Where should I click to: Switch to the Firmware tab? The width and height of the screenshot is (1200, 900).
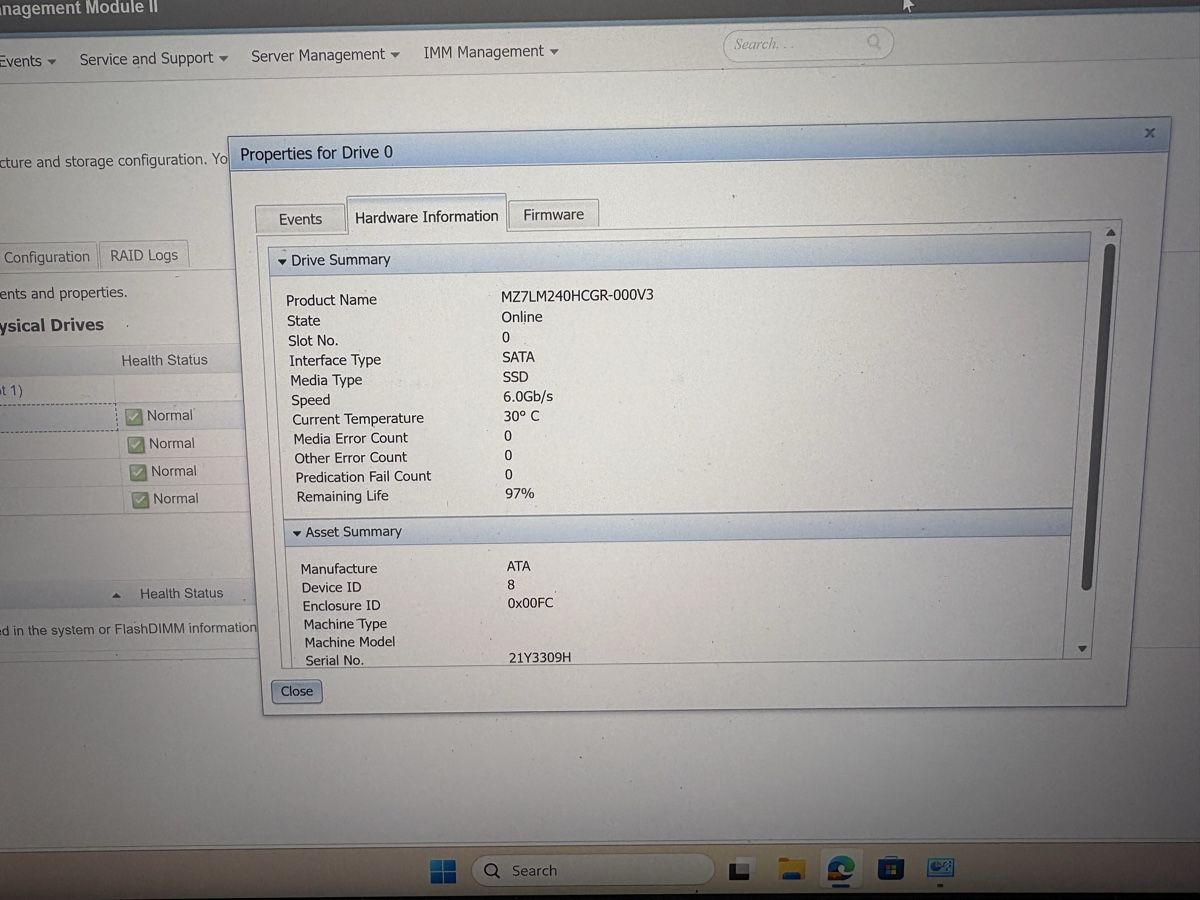553,214
